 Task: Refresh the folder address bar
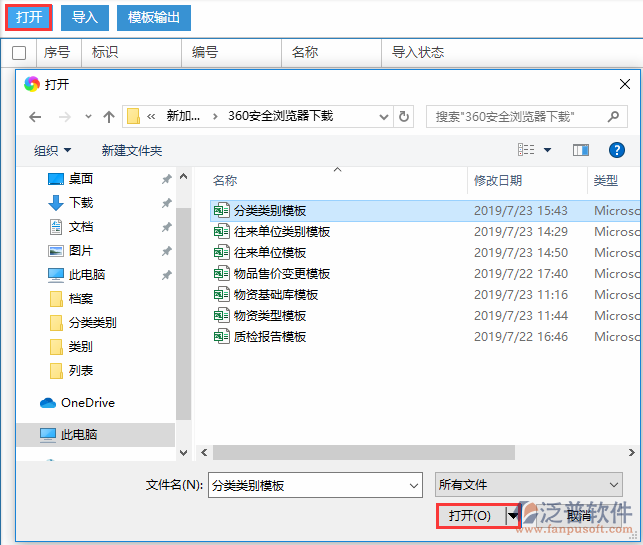point(404,117)
